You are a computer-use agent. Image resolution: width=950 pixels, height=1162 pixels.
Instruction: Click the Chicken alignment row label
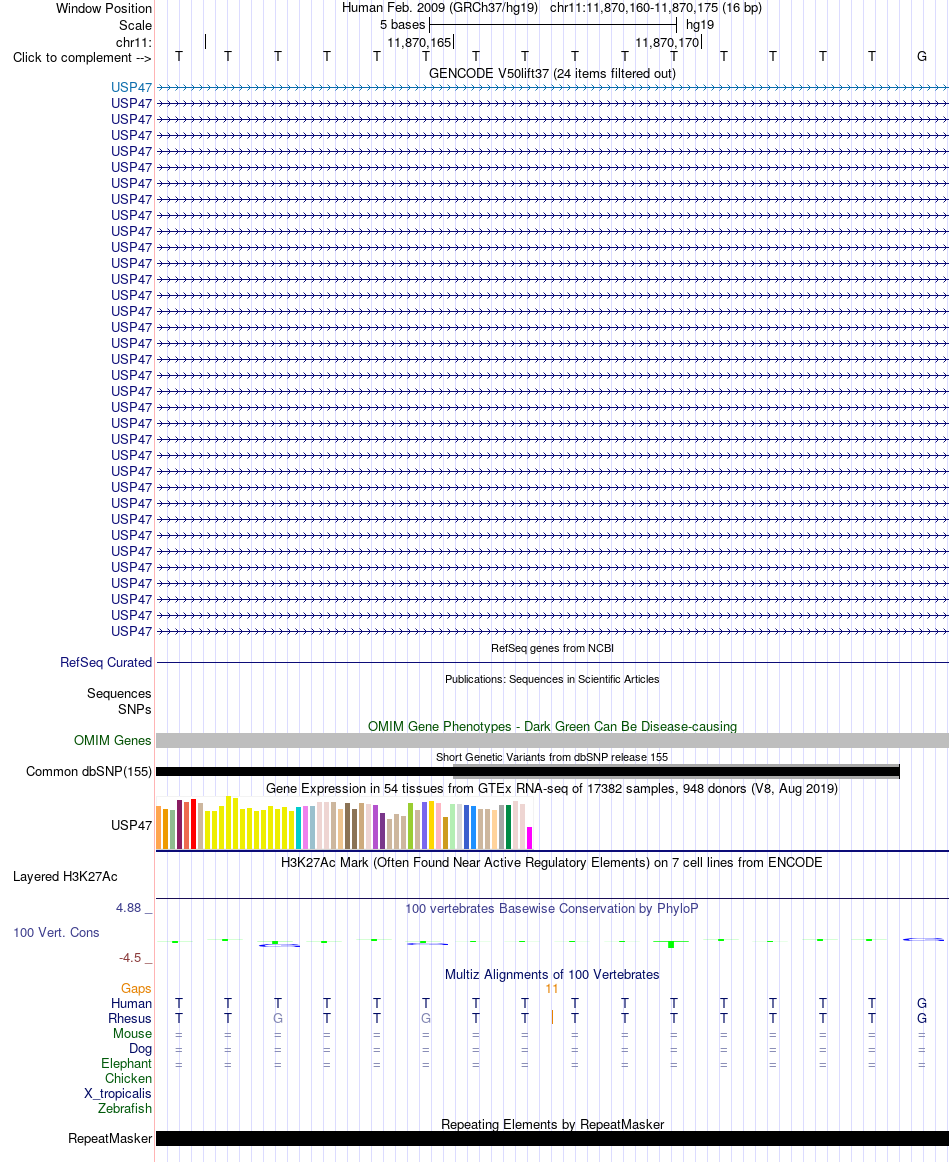click(x=128, y=1078)
